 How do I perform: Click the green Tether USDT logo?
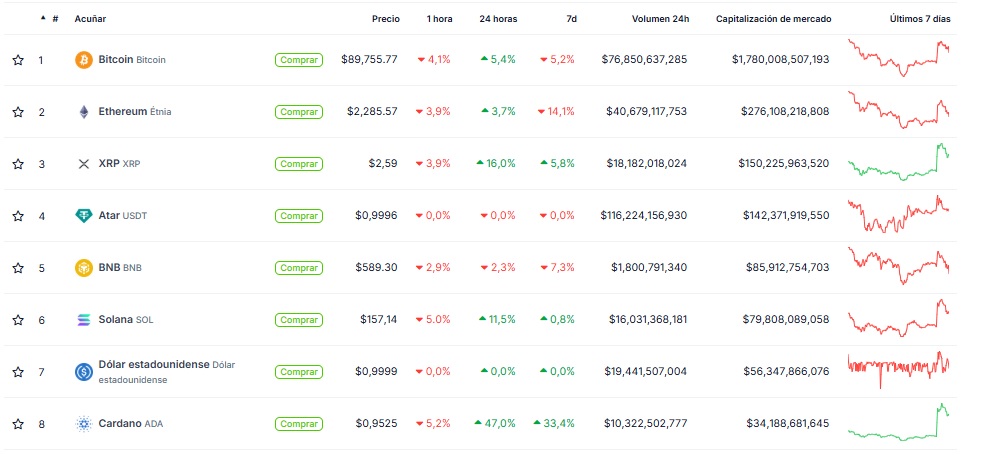(84, 216)
